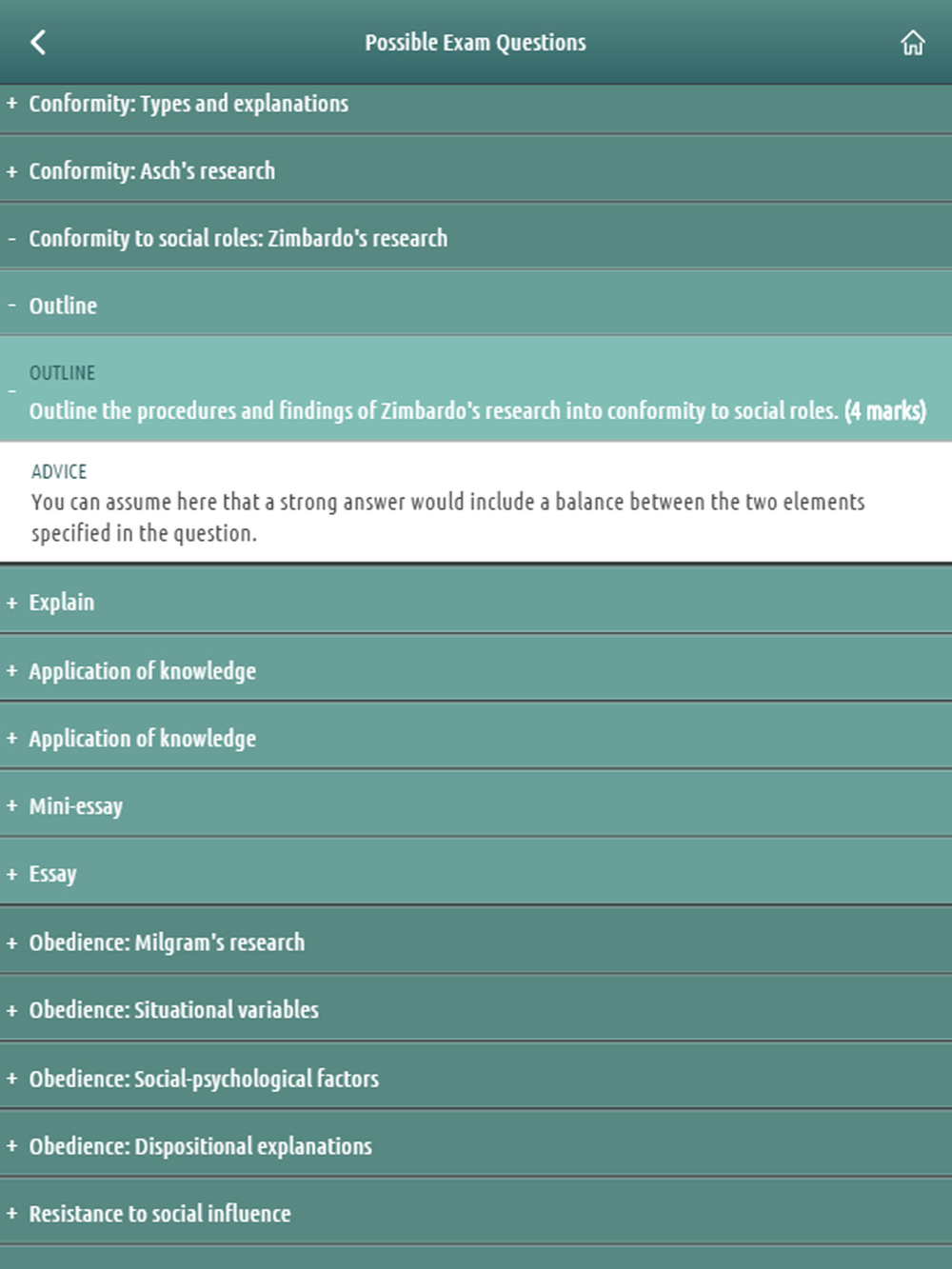Collapse Conformity to social roles: Zimbardo's research
Image resolution: width=952 pixels, height=1269 pixels.
(476, 239)
